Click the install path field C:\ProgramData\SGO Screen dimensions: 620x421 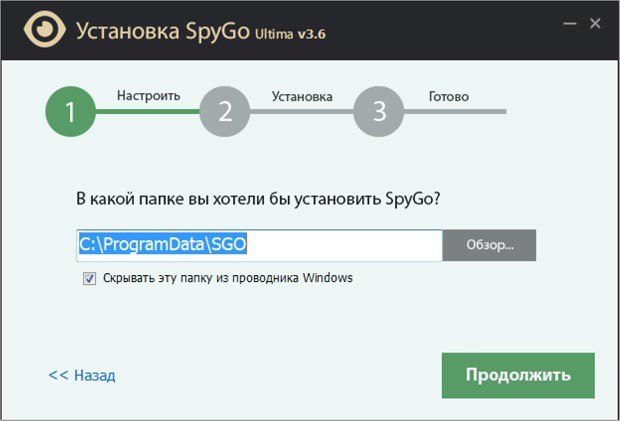tap(259, 245)
